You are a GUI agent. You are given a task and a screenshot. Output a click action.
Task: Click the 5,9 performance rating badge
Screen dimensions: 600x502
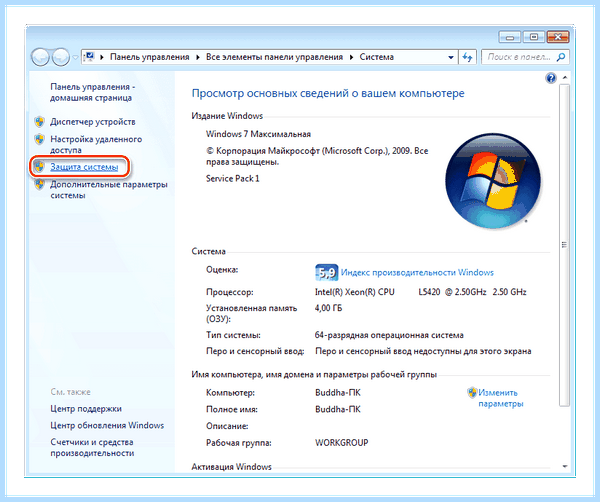coord(326,272)
